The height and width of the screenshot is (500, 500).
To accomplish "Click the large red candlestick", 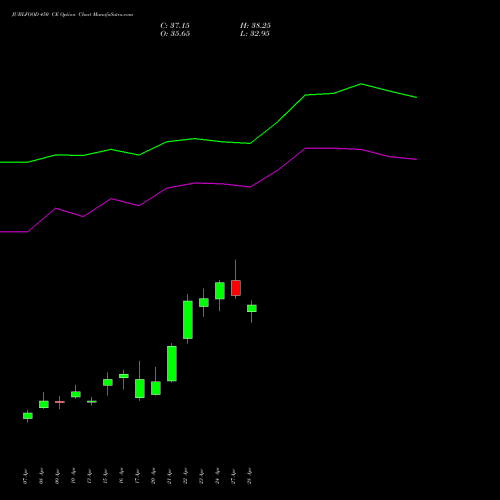I will click(236, 288).
